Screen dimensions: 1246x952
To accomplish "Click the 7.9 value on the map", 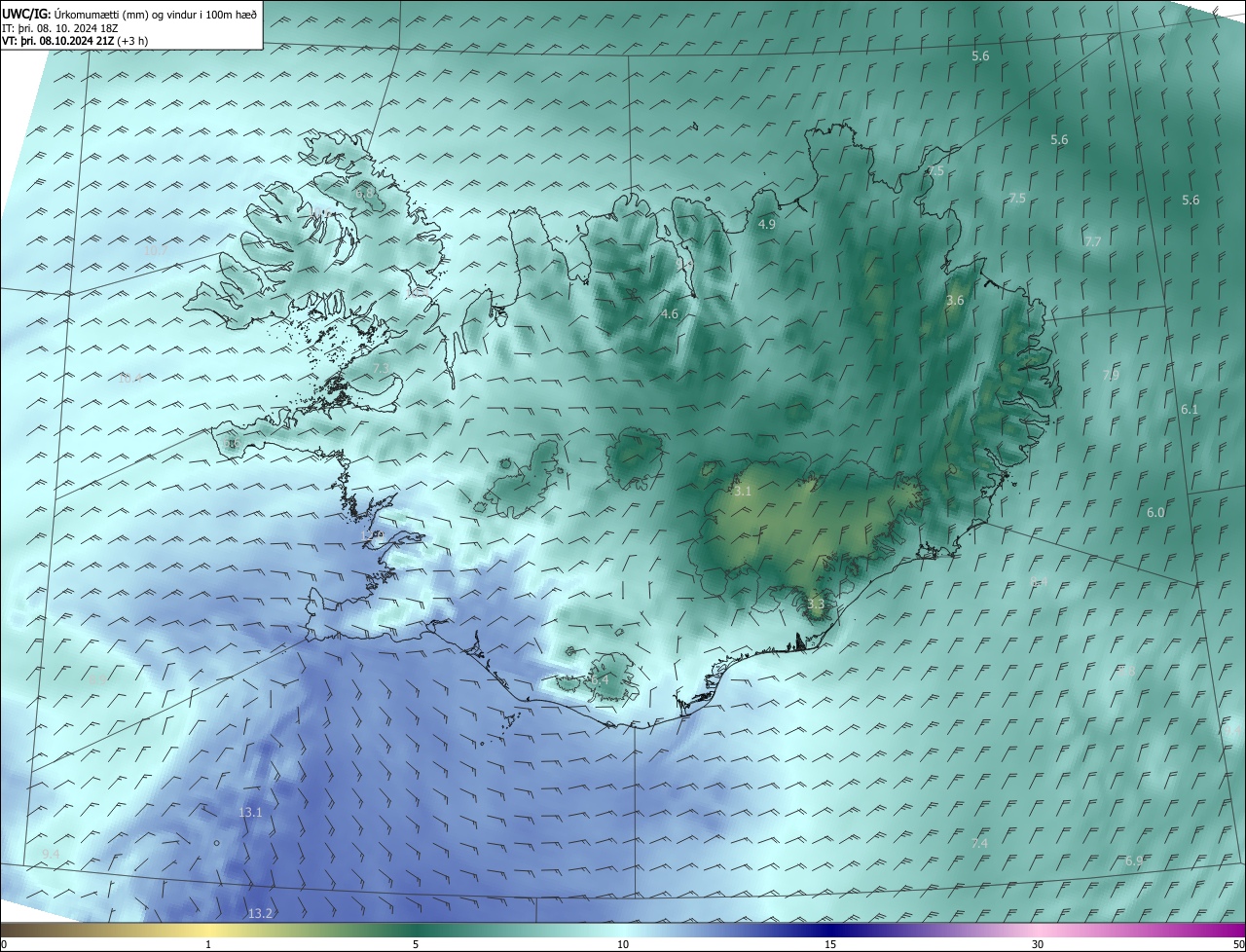I will click(1111, 376).
